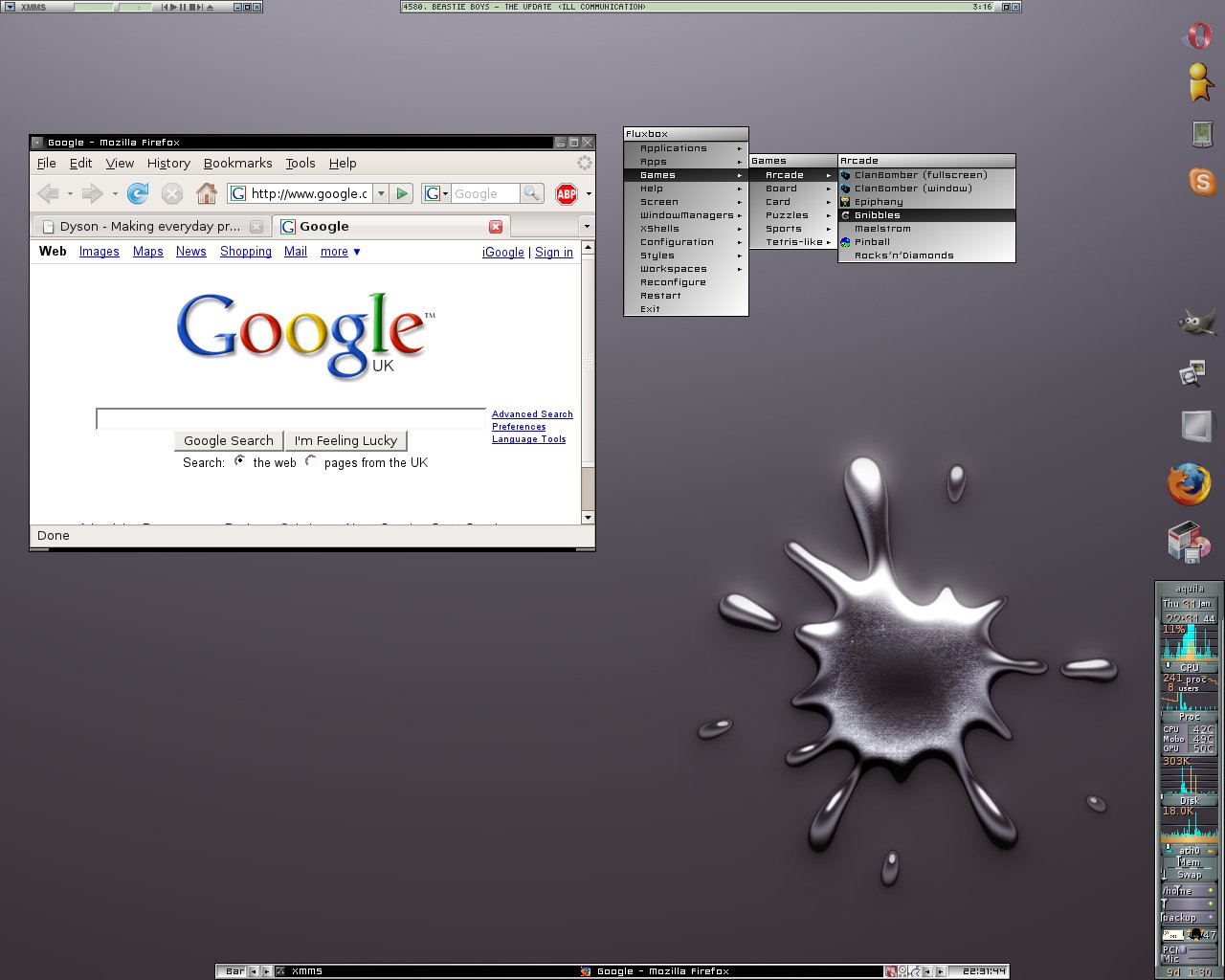
Task: Pause XMMS playback
Action: (x=183, y=7)
